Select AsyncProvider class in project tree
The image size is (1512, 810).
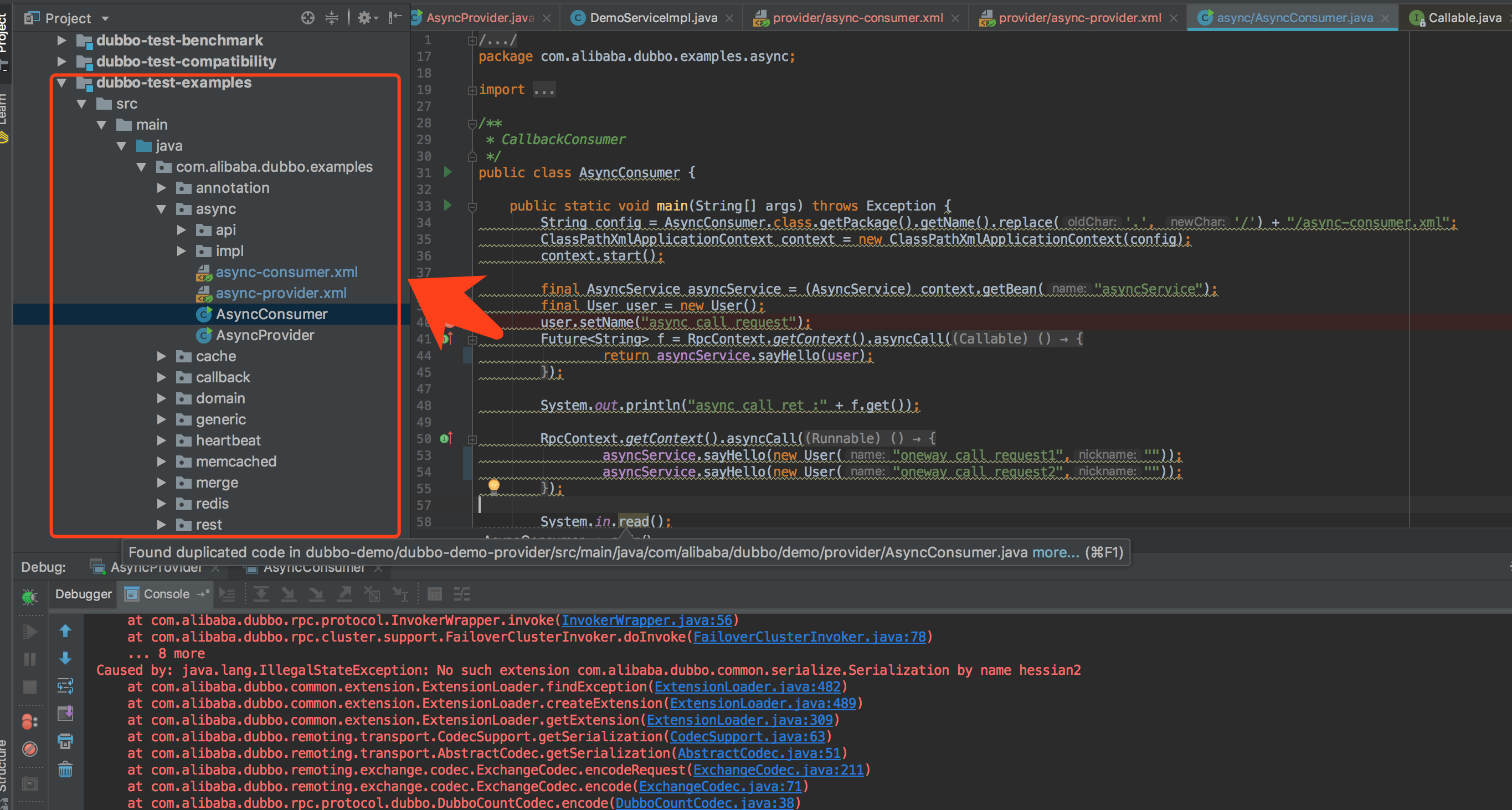pos(265,335)
